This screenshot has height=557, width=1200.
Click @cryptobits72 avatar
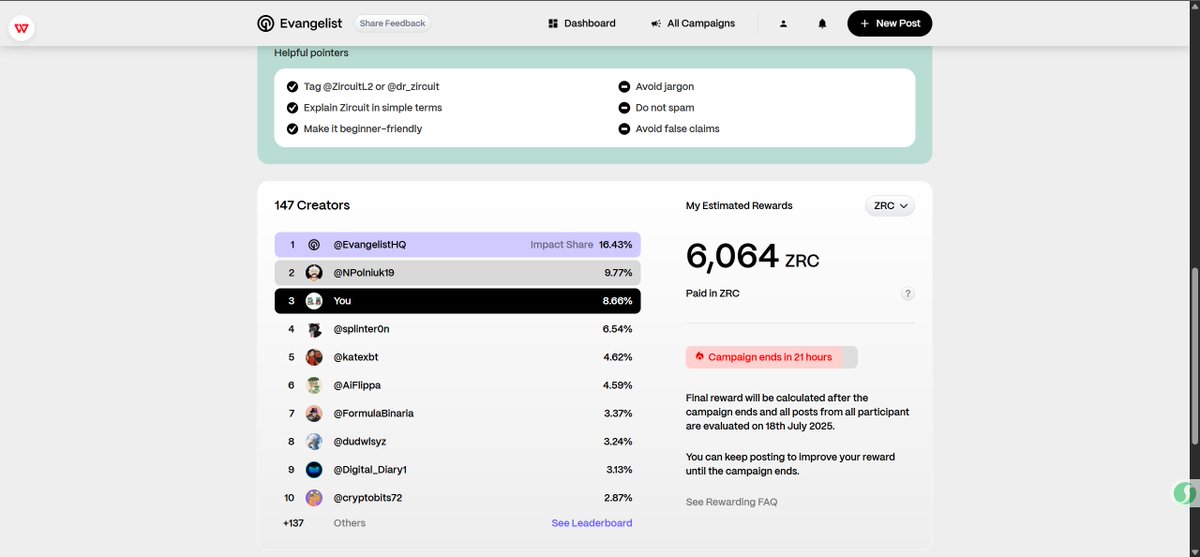click(314, 497)
